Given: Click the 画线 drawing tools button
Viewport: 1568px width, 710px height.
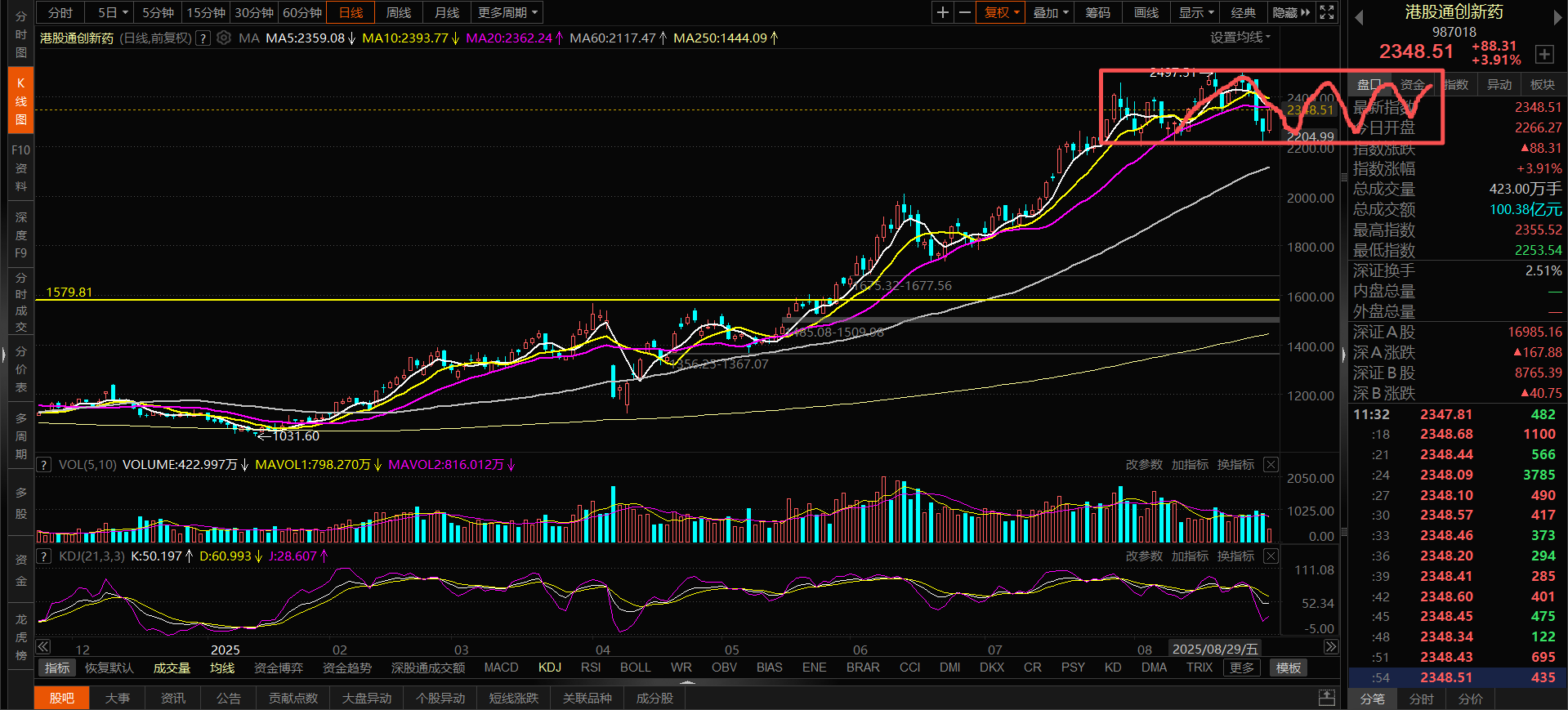Looking at the screenshot, I should (x=1146, y=12).
